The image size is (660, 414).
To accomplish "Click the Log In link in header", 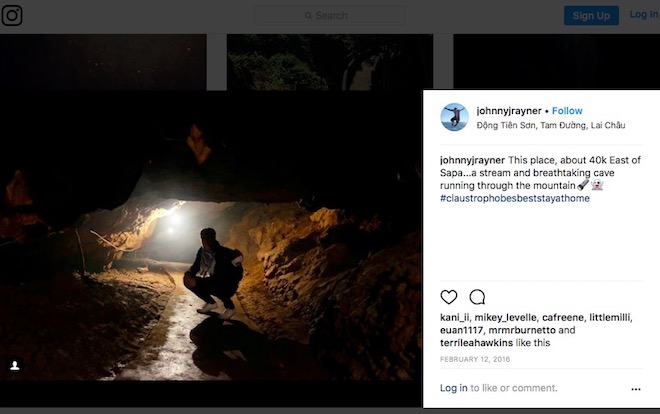I will [x=643, y=15].
